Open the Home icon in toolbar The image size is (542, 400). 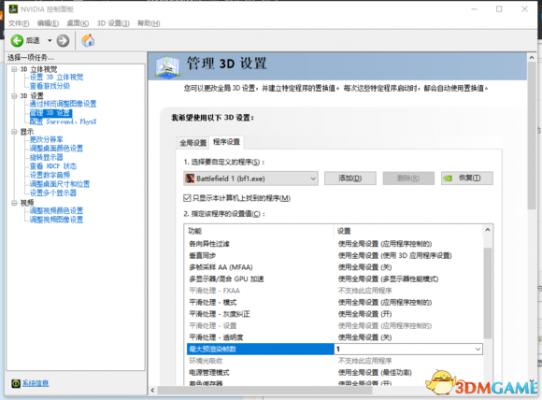tap(88, 40)
